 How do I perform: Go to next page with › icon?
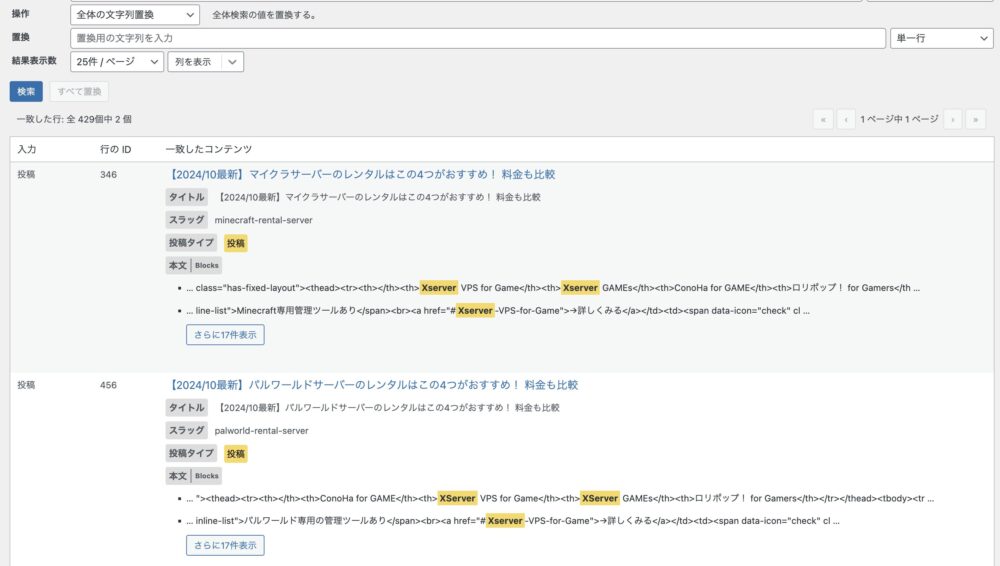953,119
